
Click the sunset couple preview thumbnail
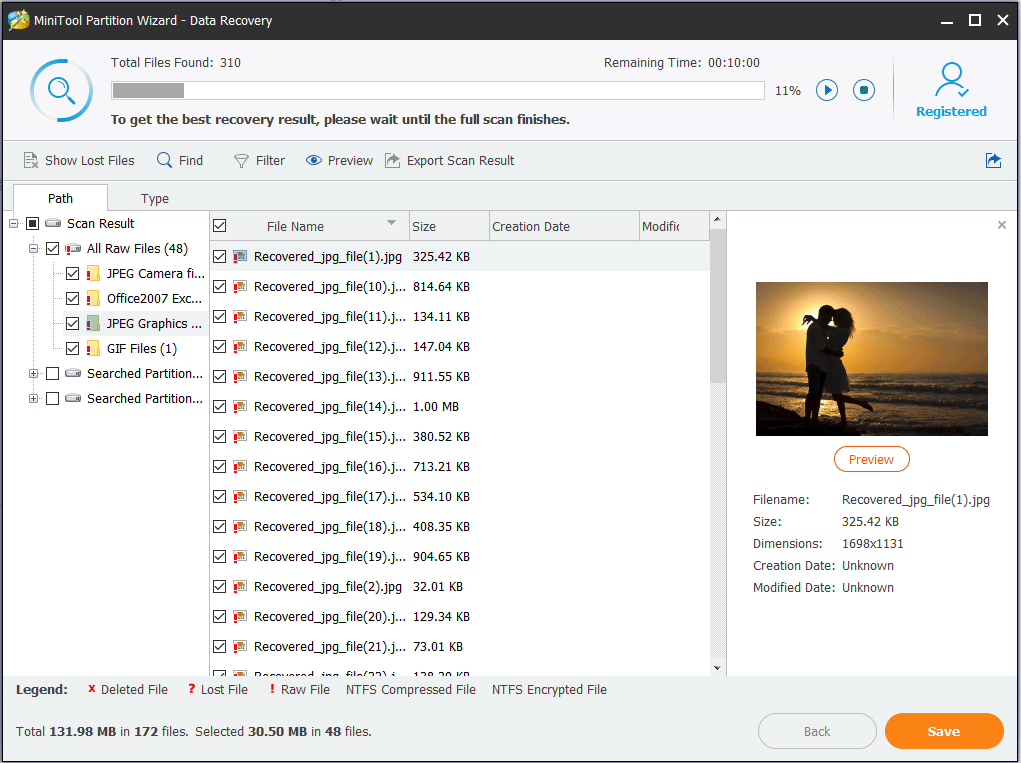871,359
